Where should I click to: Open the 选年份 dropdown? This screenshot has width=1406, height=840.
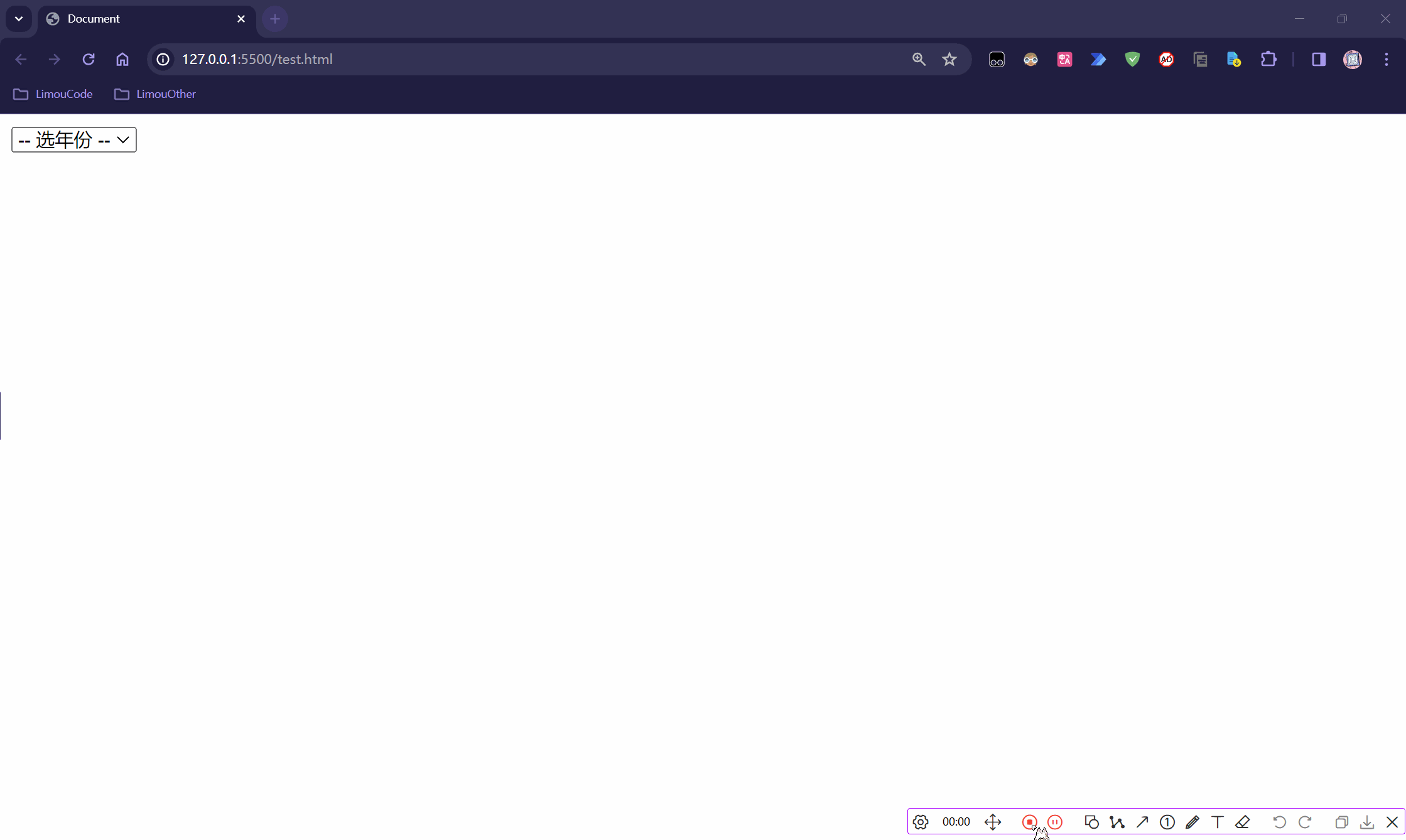pyautogui.click(x=74, y=139)
